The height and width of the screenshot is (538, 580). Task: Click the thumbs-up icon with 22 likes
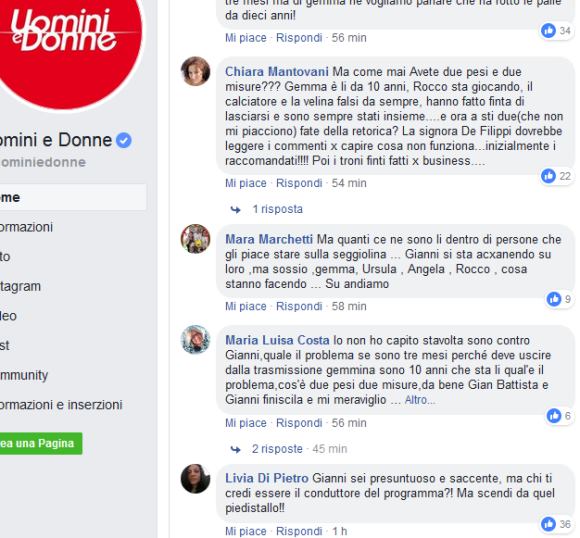pyautogui.click(x=548, y=176)
